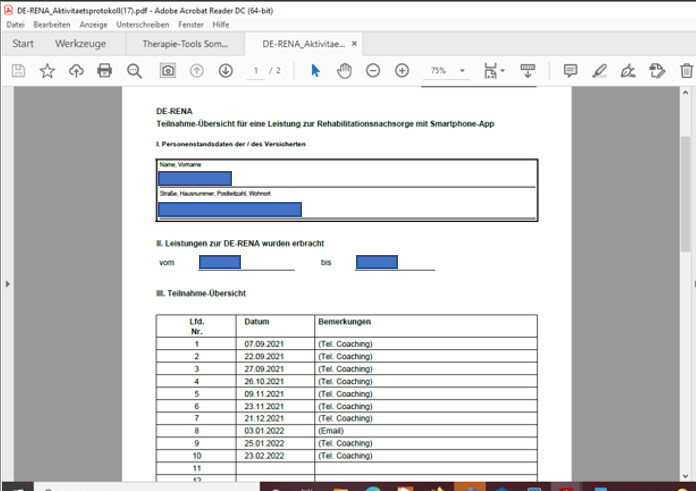Click the upload to cloud icon

tap(76, 71)
